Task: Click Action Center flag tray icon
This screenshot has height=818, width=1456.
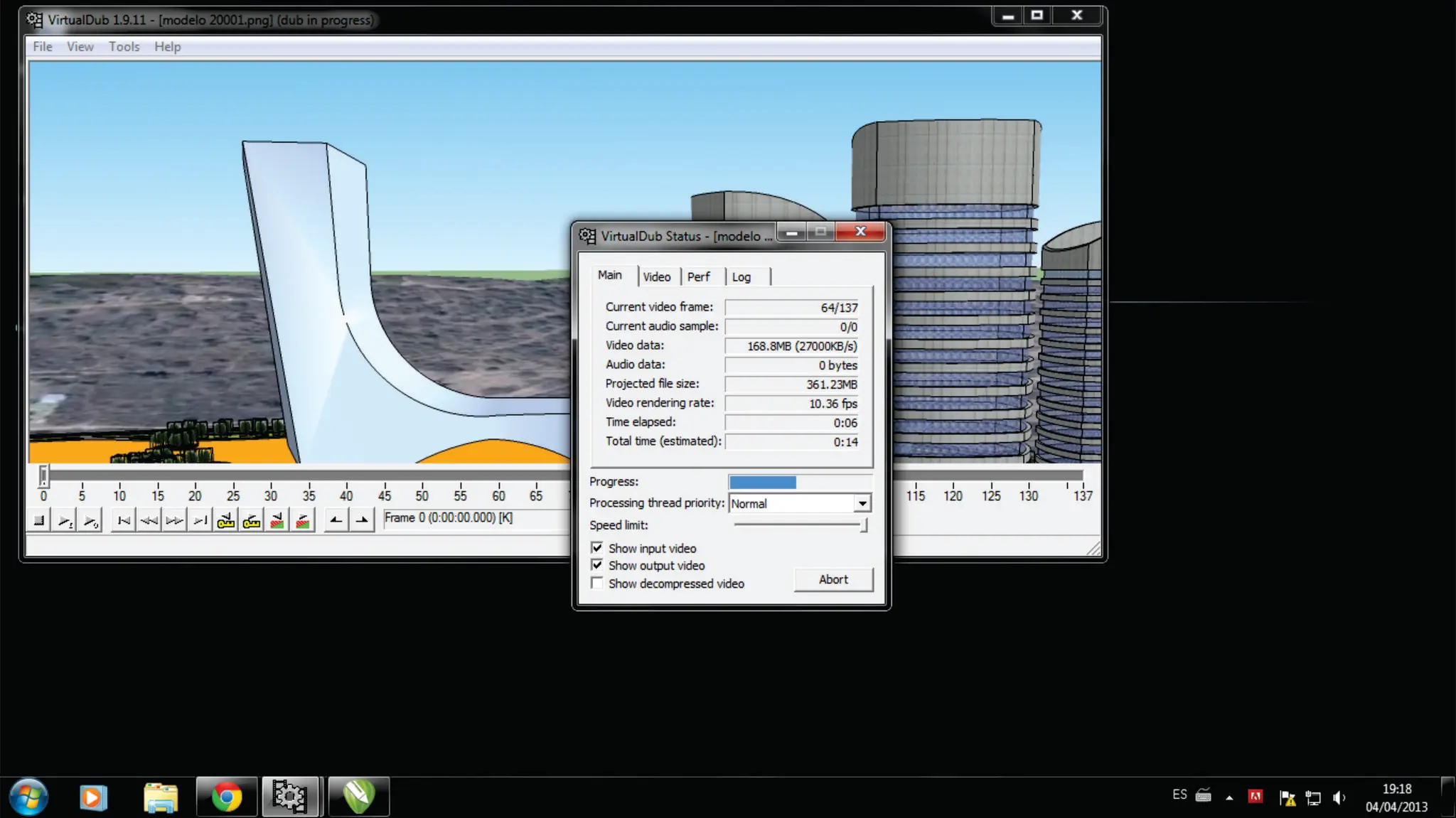Action: (1287, 798)
